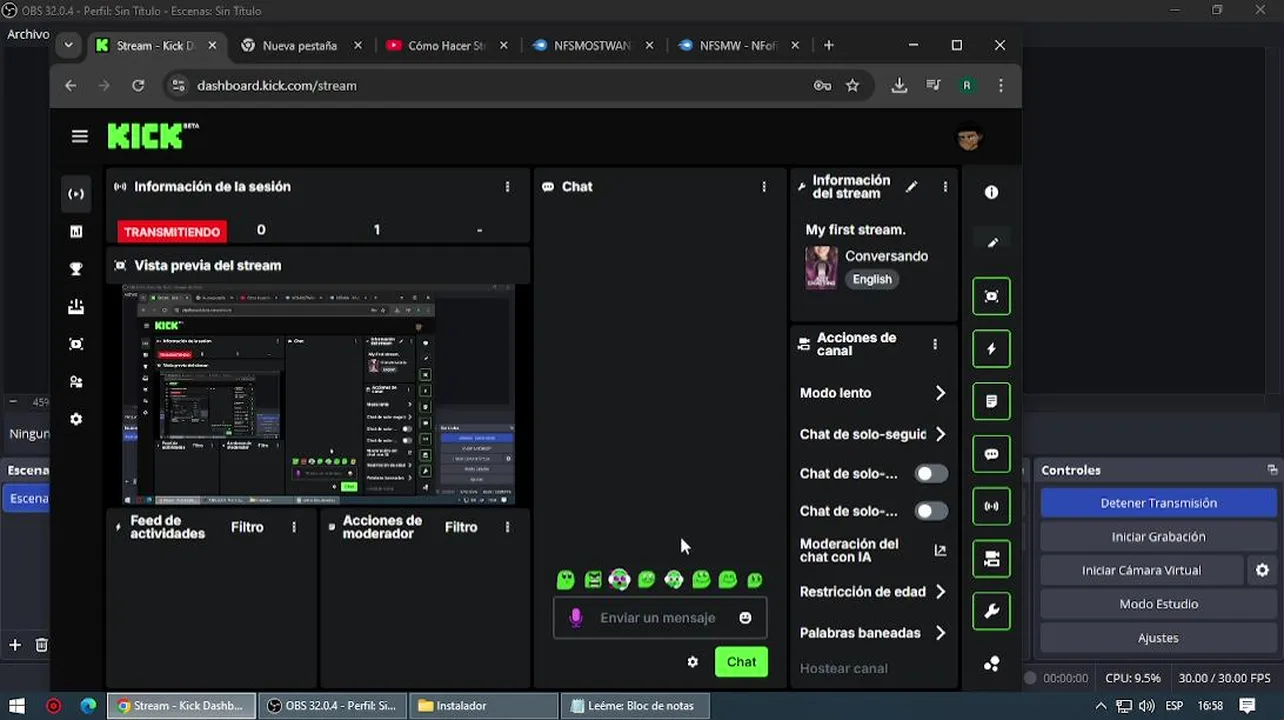
Task: Open the users moderation icon in left sidebar
Action: (x=76, y=382)
